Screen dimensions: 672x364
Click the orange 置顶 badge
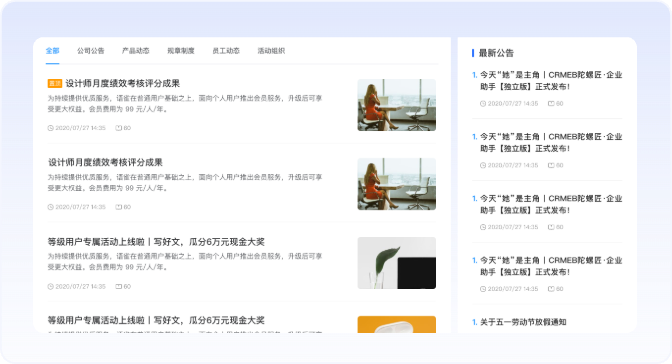coord(54,83)
